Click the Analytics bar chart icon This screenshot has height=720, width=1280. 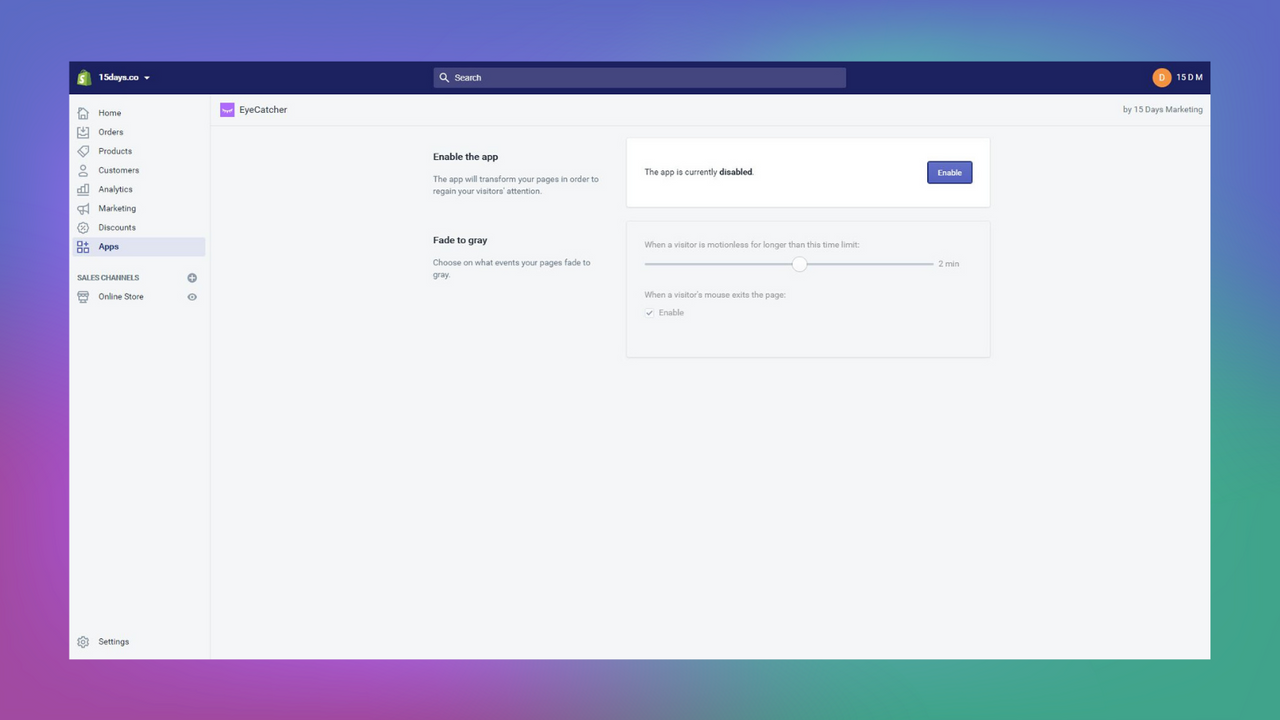pos(83,189)
